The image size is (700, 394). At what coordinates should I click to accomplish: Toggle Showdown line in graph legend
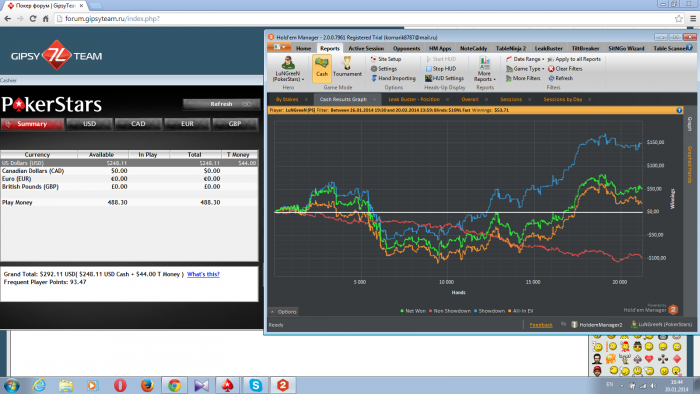489,311
